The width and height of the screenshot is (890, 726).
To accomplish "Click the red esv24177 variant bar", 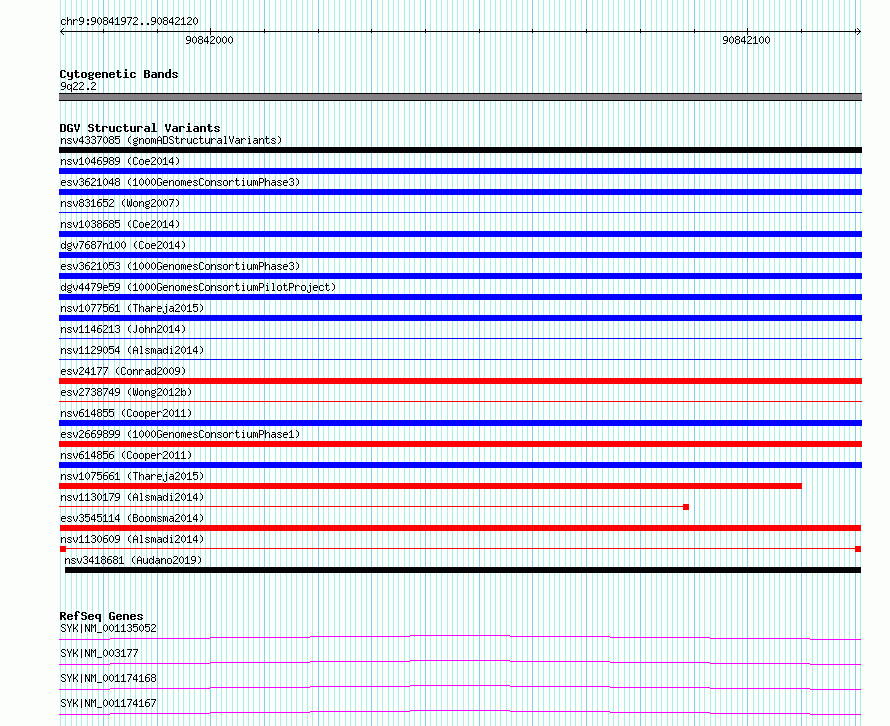I will 460,381.
